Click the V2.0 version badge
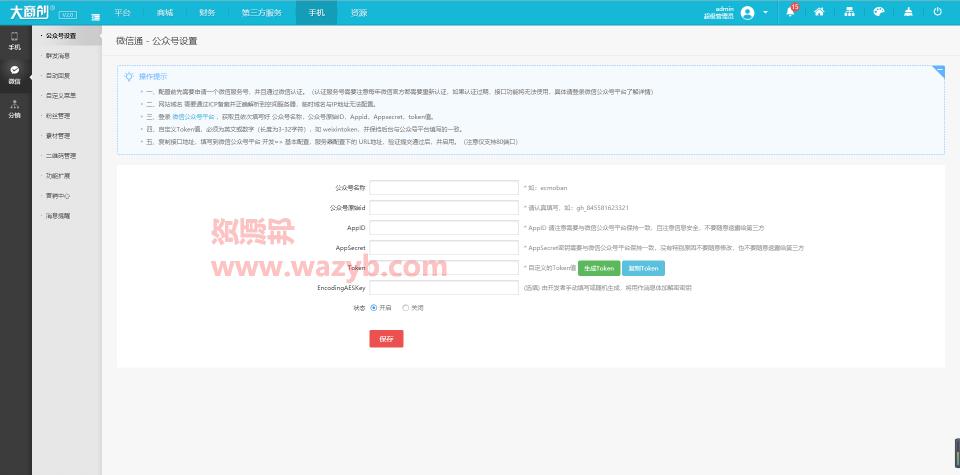This screenshot has height=475, width=960. 68,15
